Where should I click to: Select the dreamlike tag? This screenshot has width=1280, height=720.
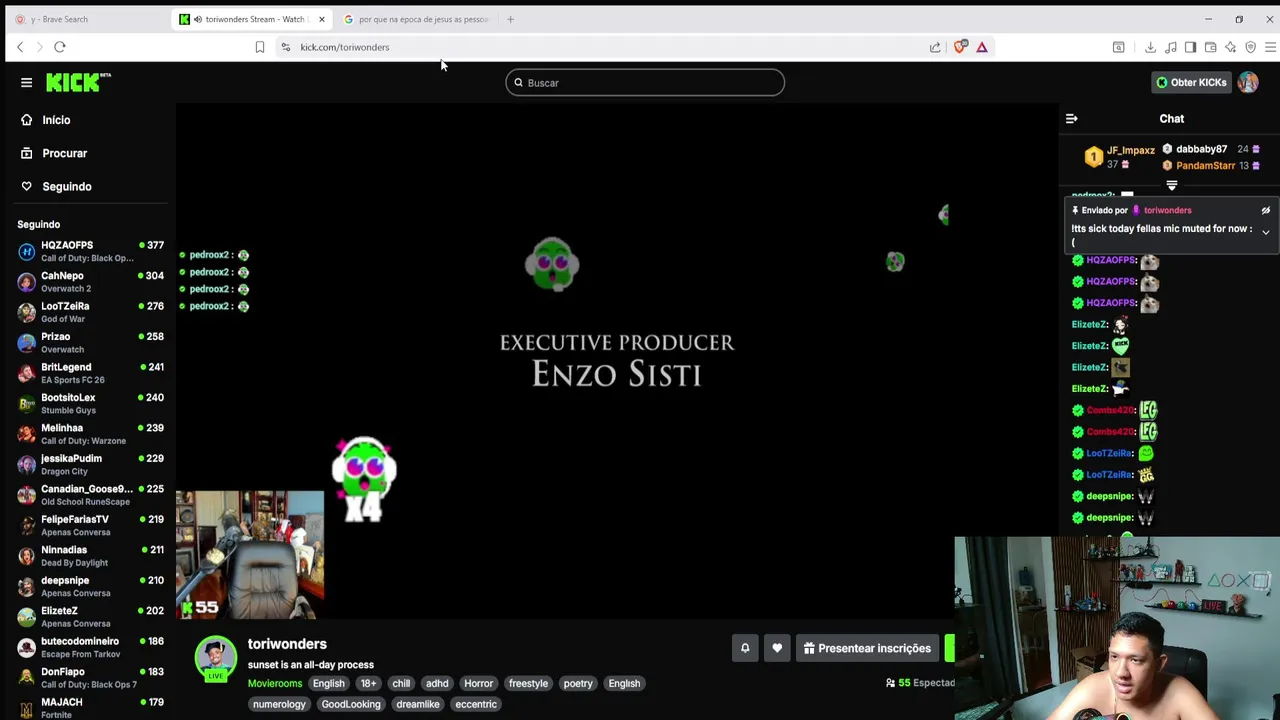pyautogui.click(x=418, y=704)
